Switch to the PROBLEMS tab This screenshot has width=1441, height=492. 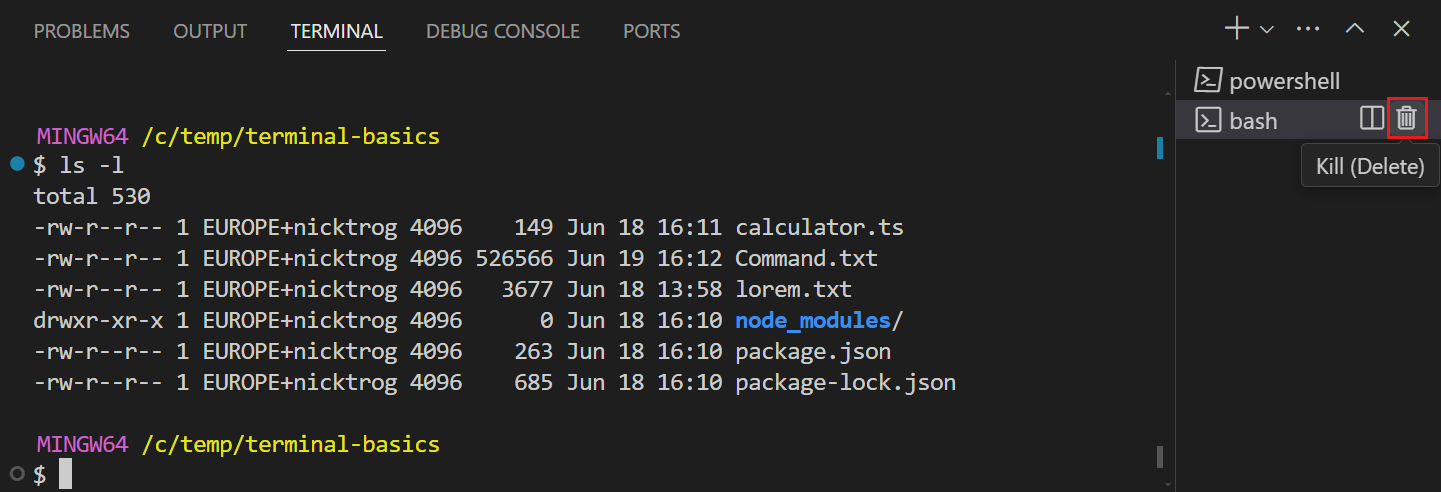82,31
